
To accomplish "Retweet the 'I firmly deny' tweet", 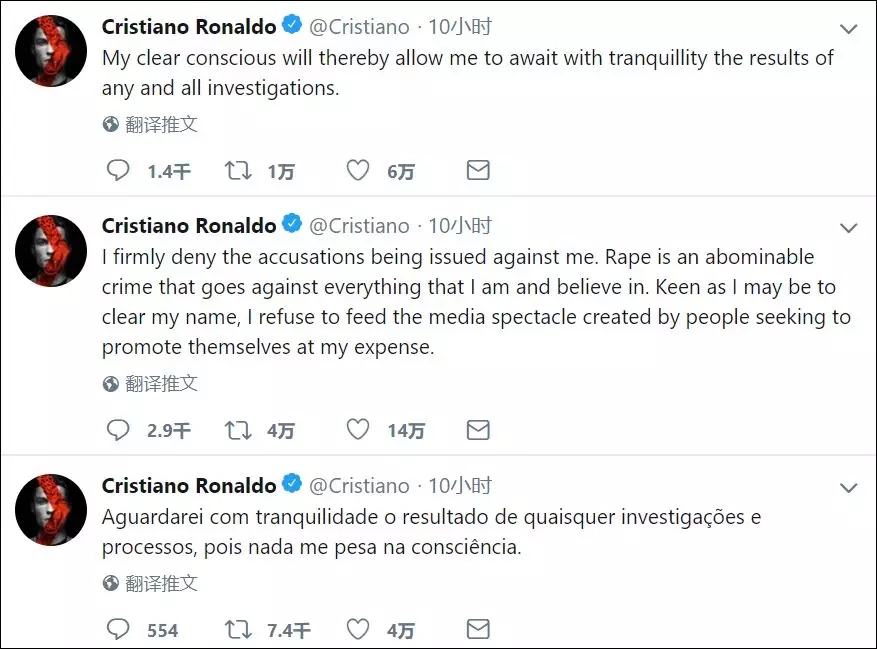I will pos(238,430).
